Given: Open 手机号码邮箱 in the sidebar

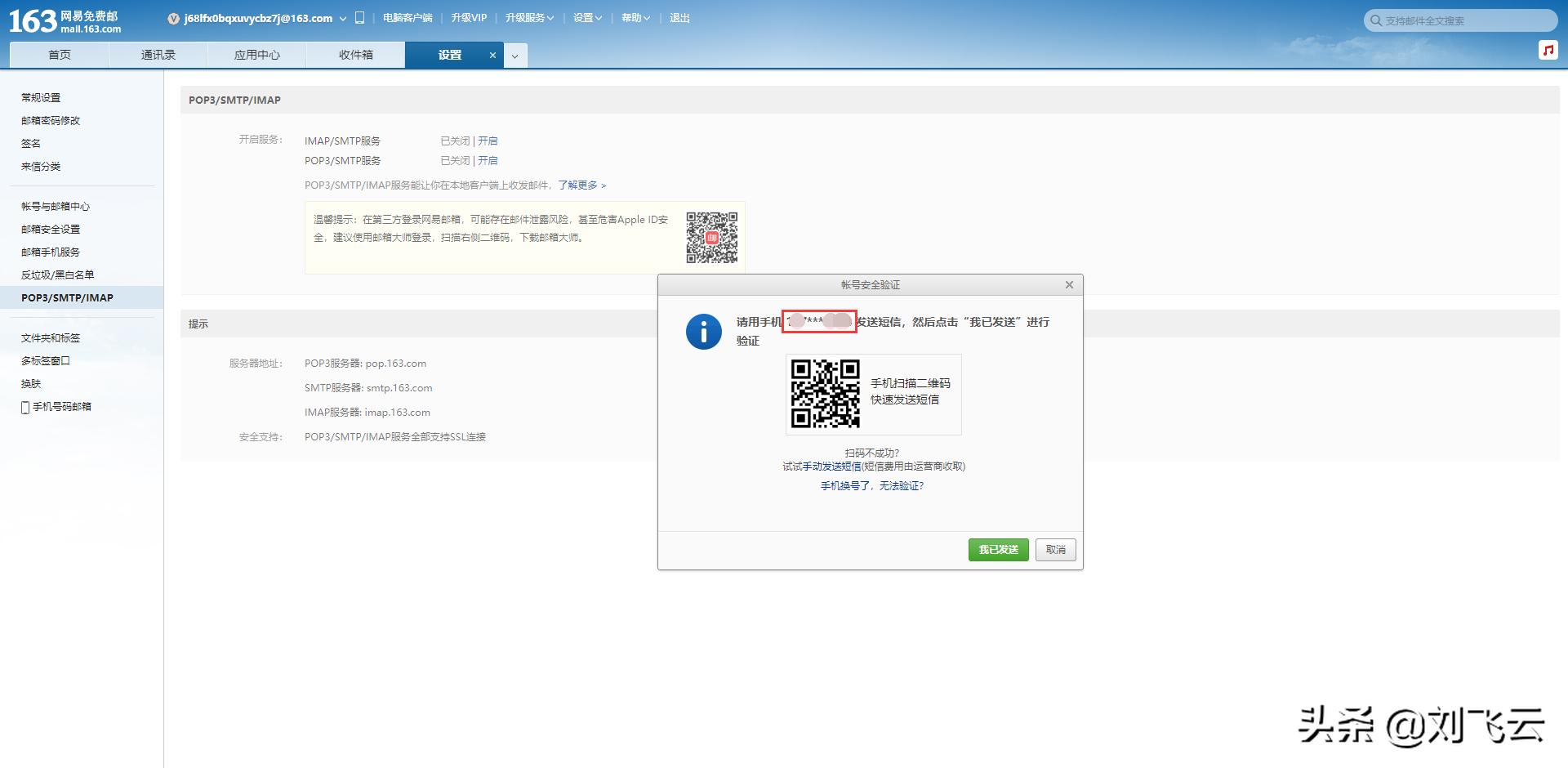Looking at the screenshot, I should 56,406.
